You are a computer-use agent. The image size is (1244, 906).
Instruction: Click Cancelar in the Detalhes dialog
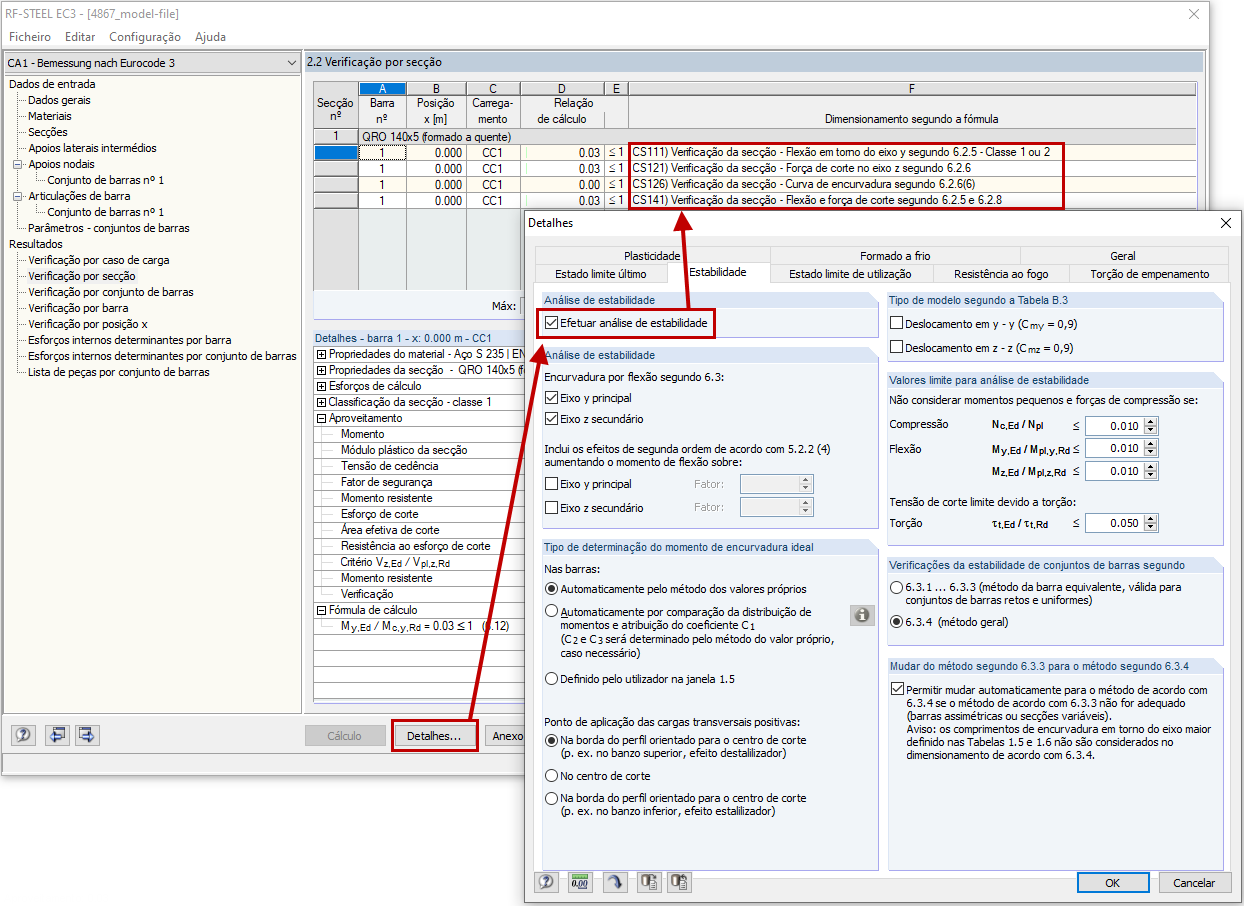1194,883
